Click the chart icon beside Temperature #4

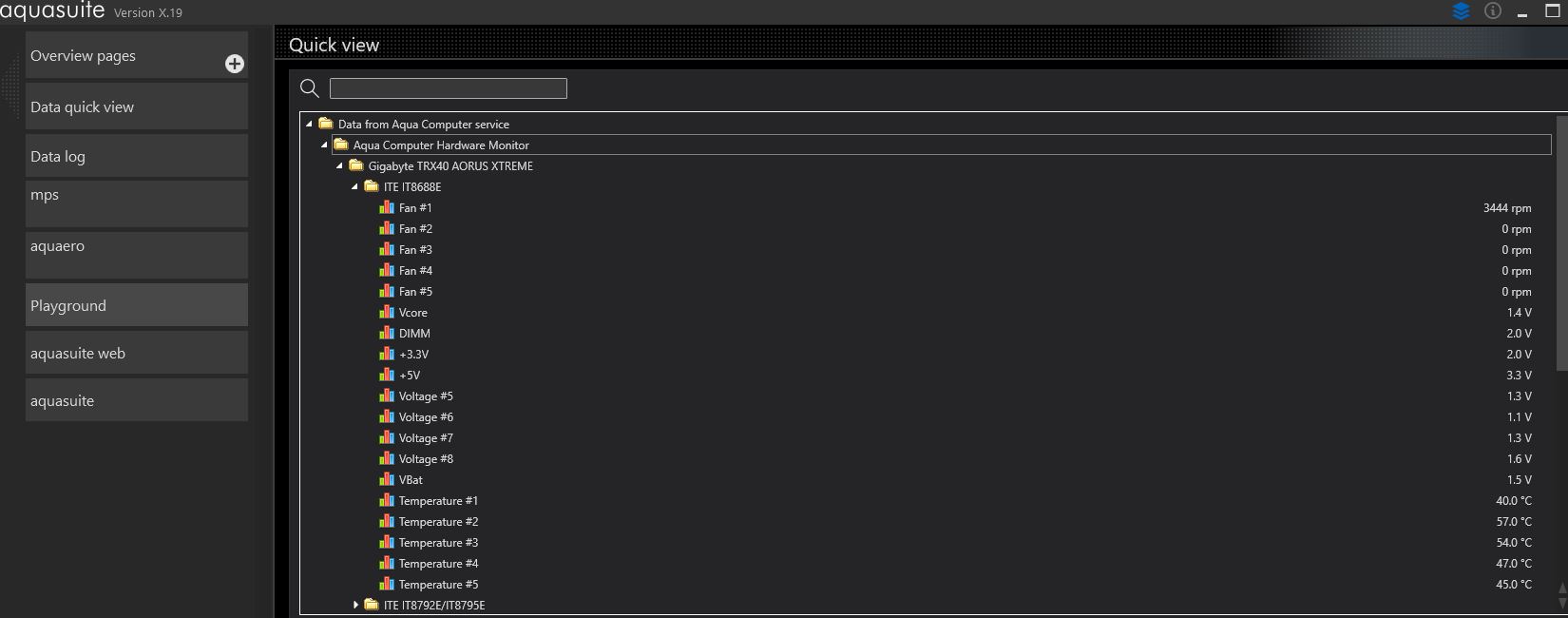click(x=387, y=563)
